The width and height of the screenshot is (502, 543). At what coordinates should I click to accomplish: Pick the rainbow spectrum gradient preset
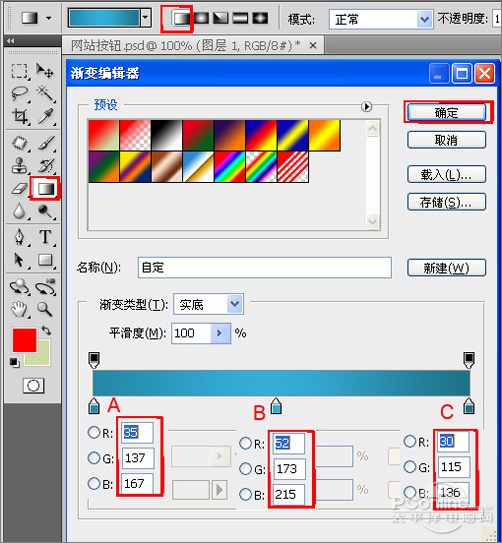(230, 167)
